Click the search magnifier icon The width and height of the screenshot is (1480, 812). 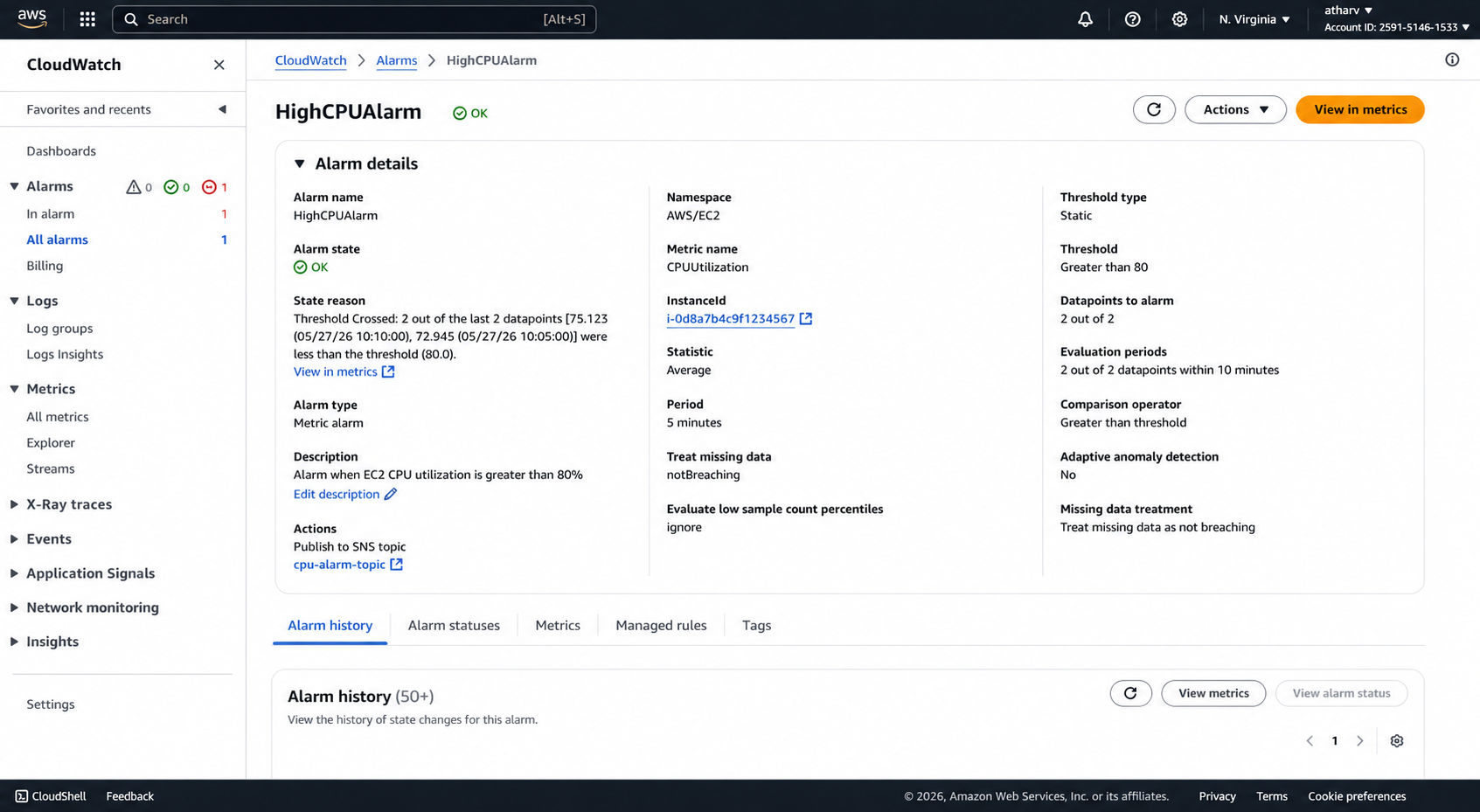131,19
